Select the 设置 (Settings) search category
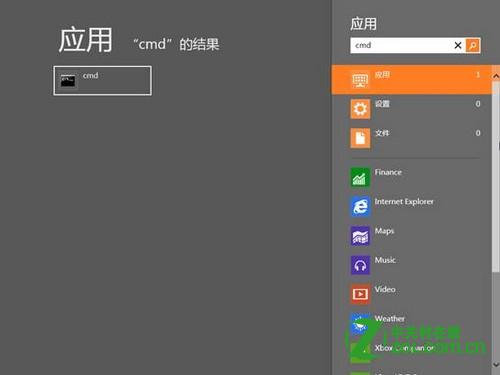The height and width of the screenshot is (375, 500). (412, 109)
